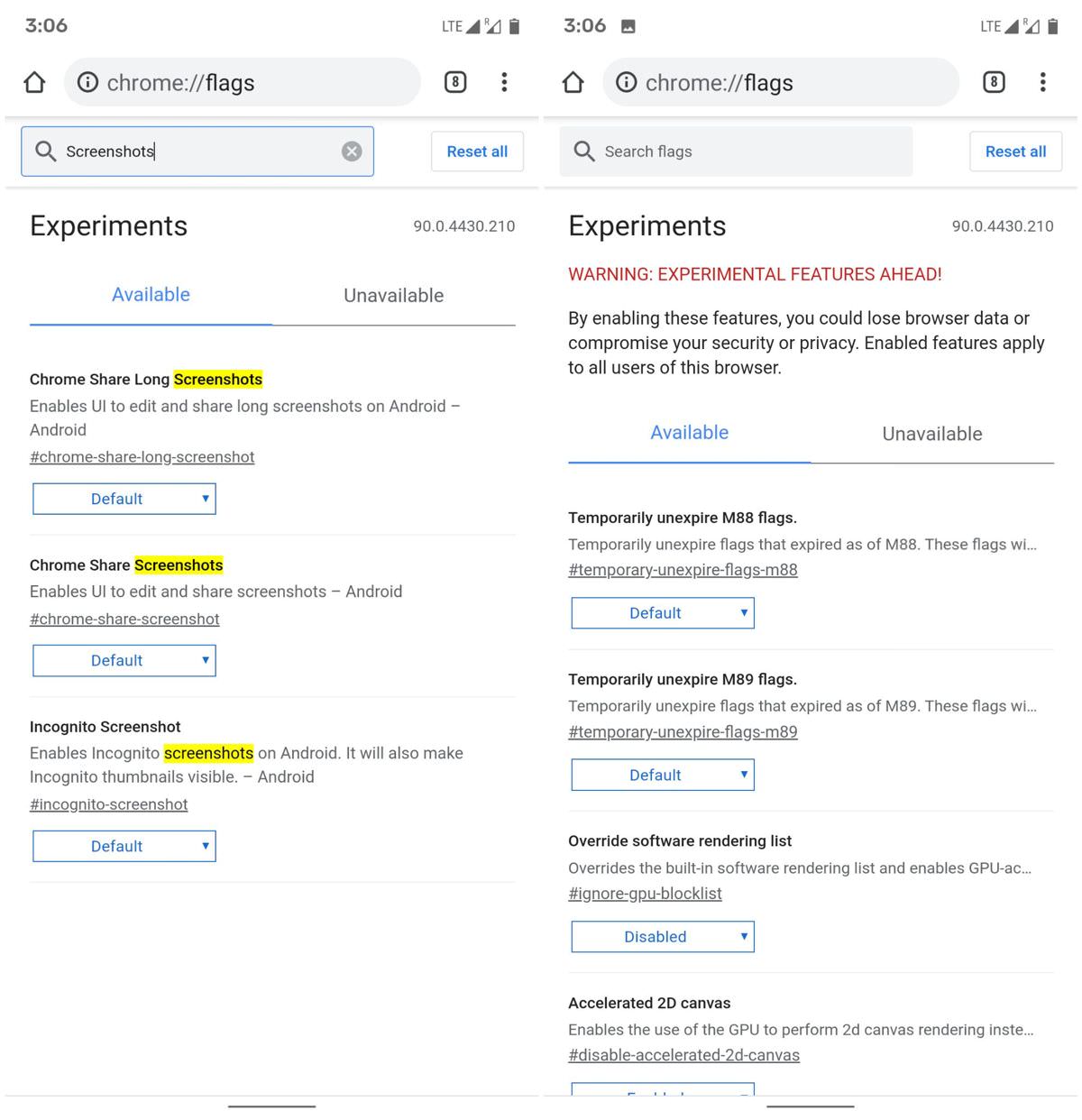
Task: Click Chrome Share Long Screenshots title
Action: [146, 380]
